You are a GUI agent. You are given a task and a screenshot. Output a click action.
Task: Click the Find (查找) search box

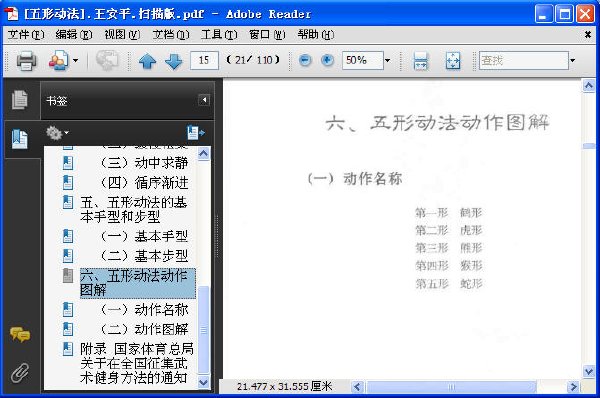pos(523,60)
